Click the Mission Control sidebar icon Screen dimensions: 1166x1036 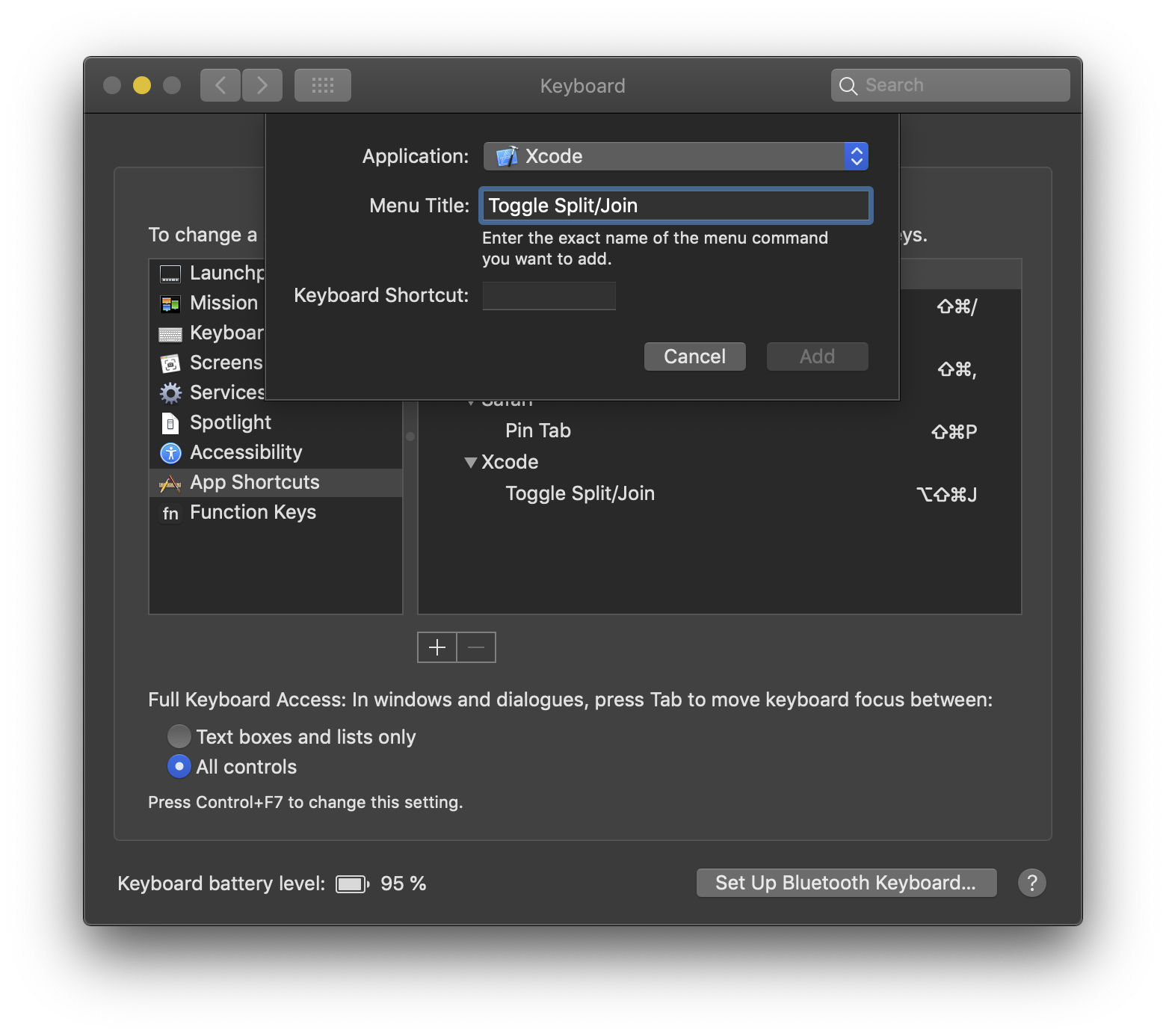[170, 304]
